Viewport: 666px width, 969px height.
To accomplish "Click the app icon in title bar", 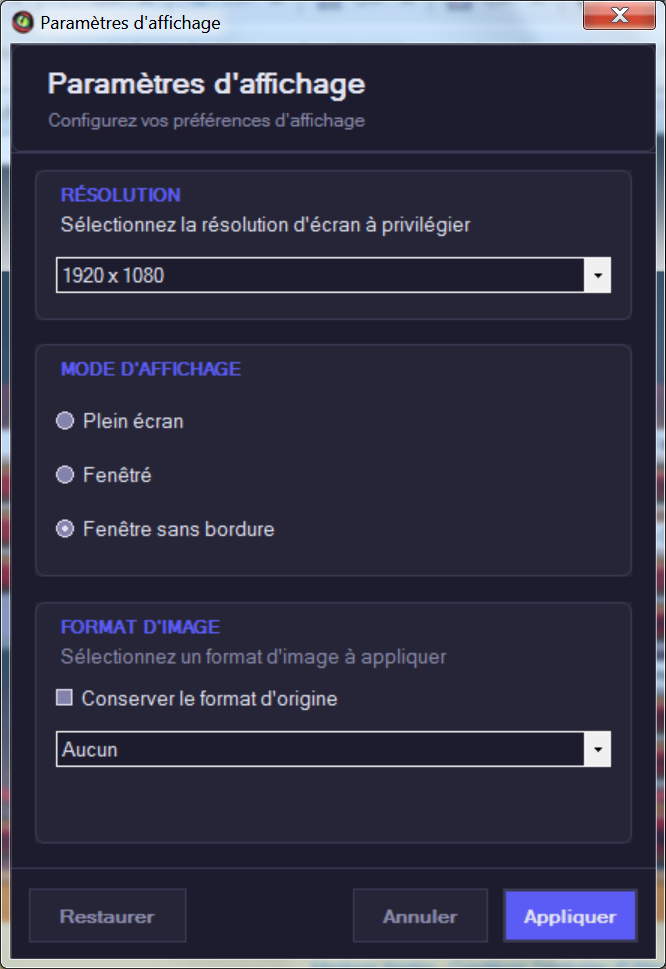I will click(x=23, y=22).
